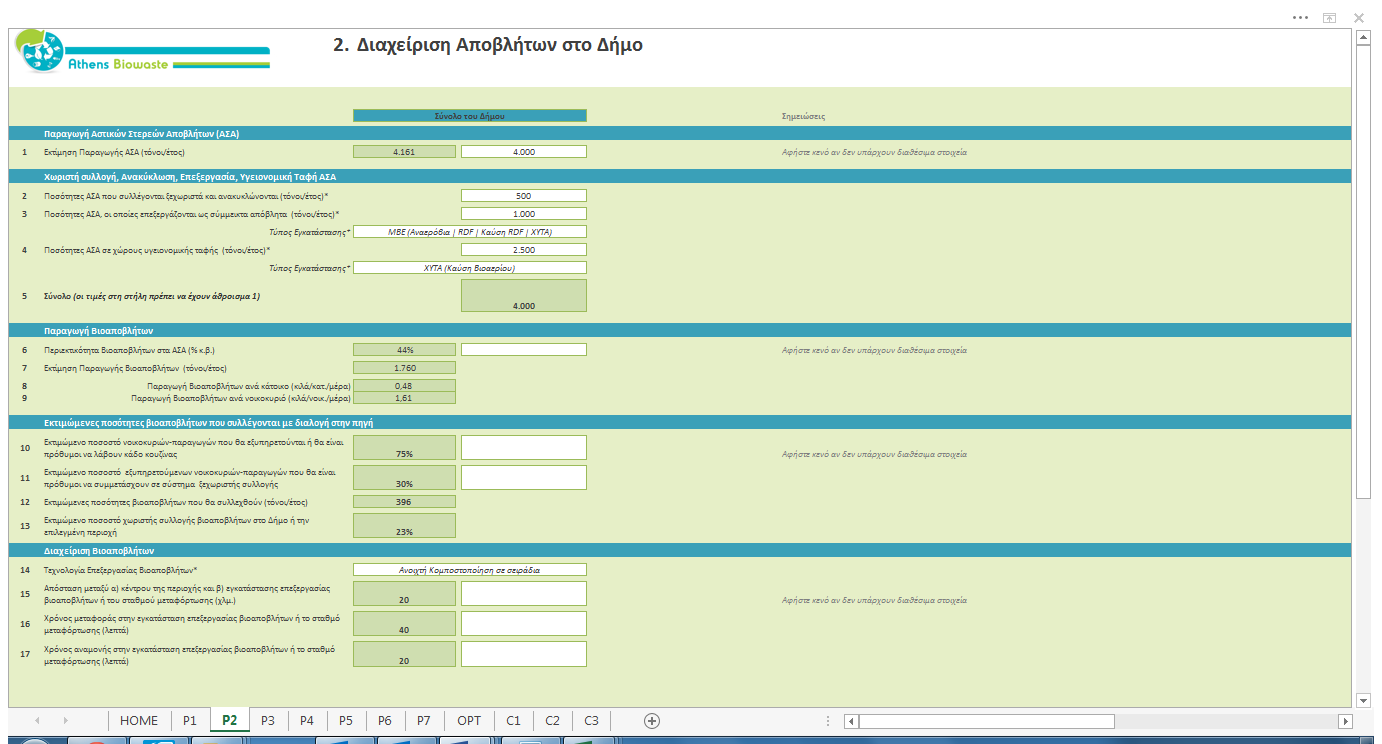Open the Ανοιχτή Κομποστοποίηση σε σειράδια technology dropdown
This screenshot has height=744, width=1382.
pos(470,570)
